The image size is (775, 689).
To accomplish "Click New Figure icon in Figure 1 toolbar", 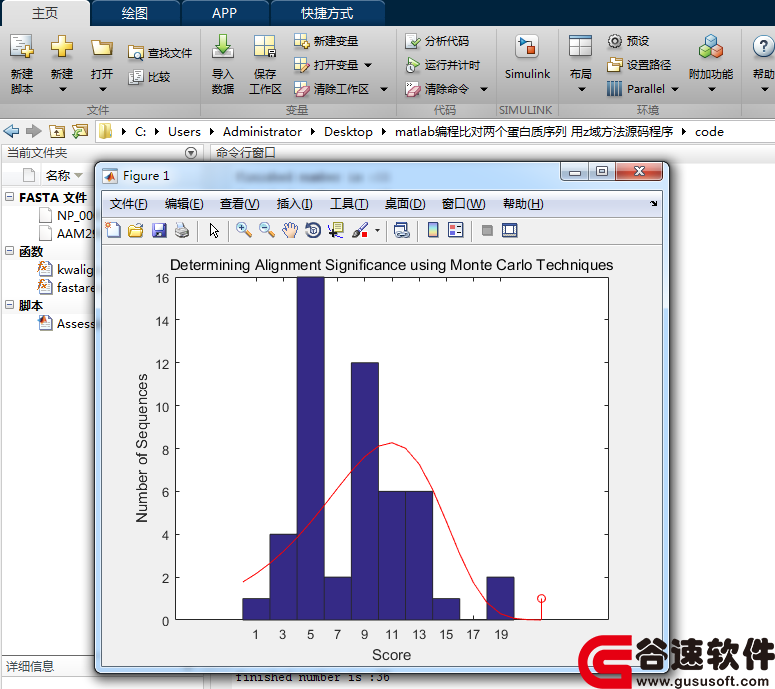I will 113,230.
